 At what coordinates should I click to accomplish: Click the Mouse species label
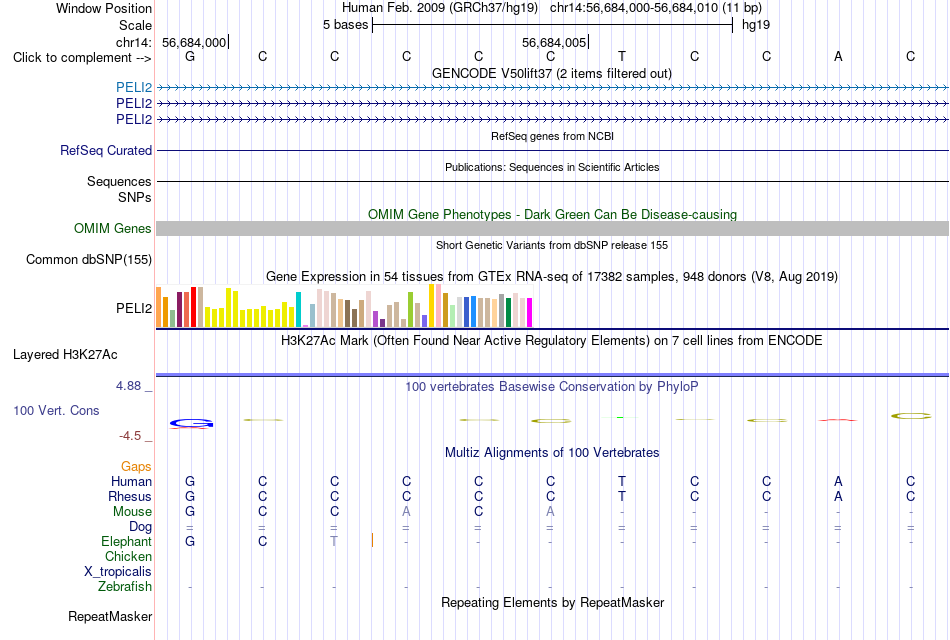(x=133, y=512)
